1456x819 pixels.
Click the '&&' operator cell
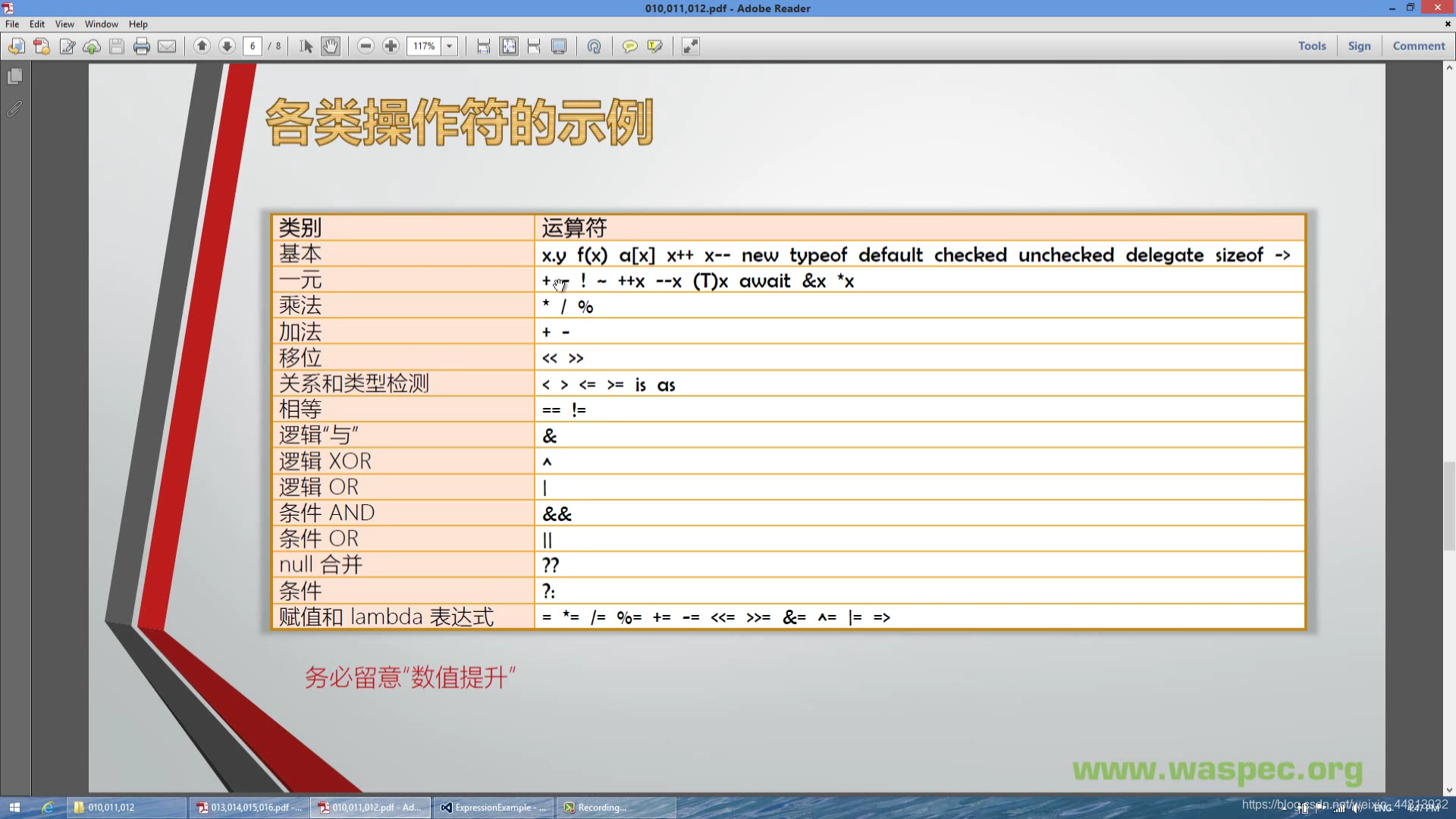tap(919, 513)
